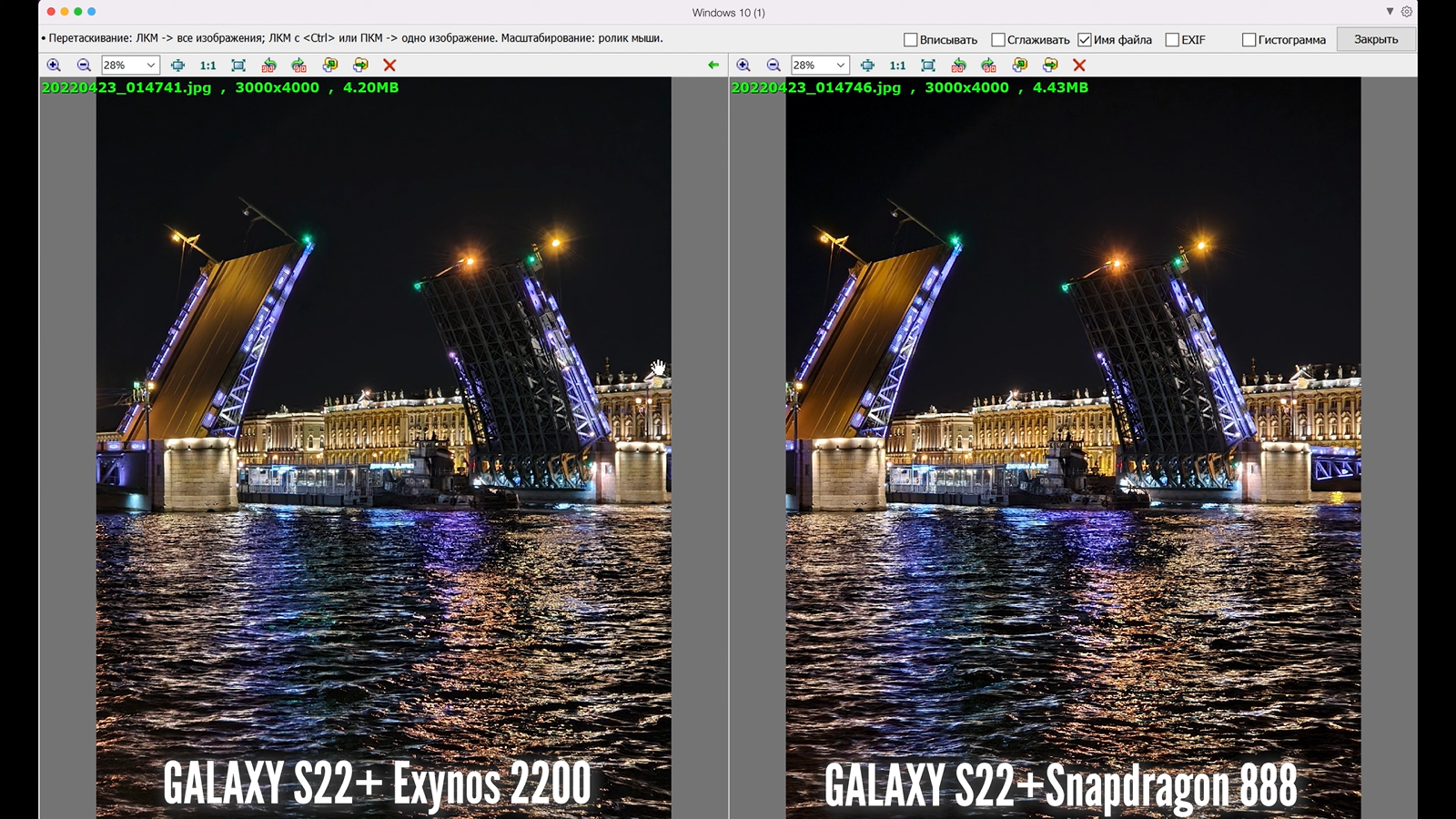The image size is (1456, 819).
Task: Click the green left arrow icon
Action: 713,66
